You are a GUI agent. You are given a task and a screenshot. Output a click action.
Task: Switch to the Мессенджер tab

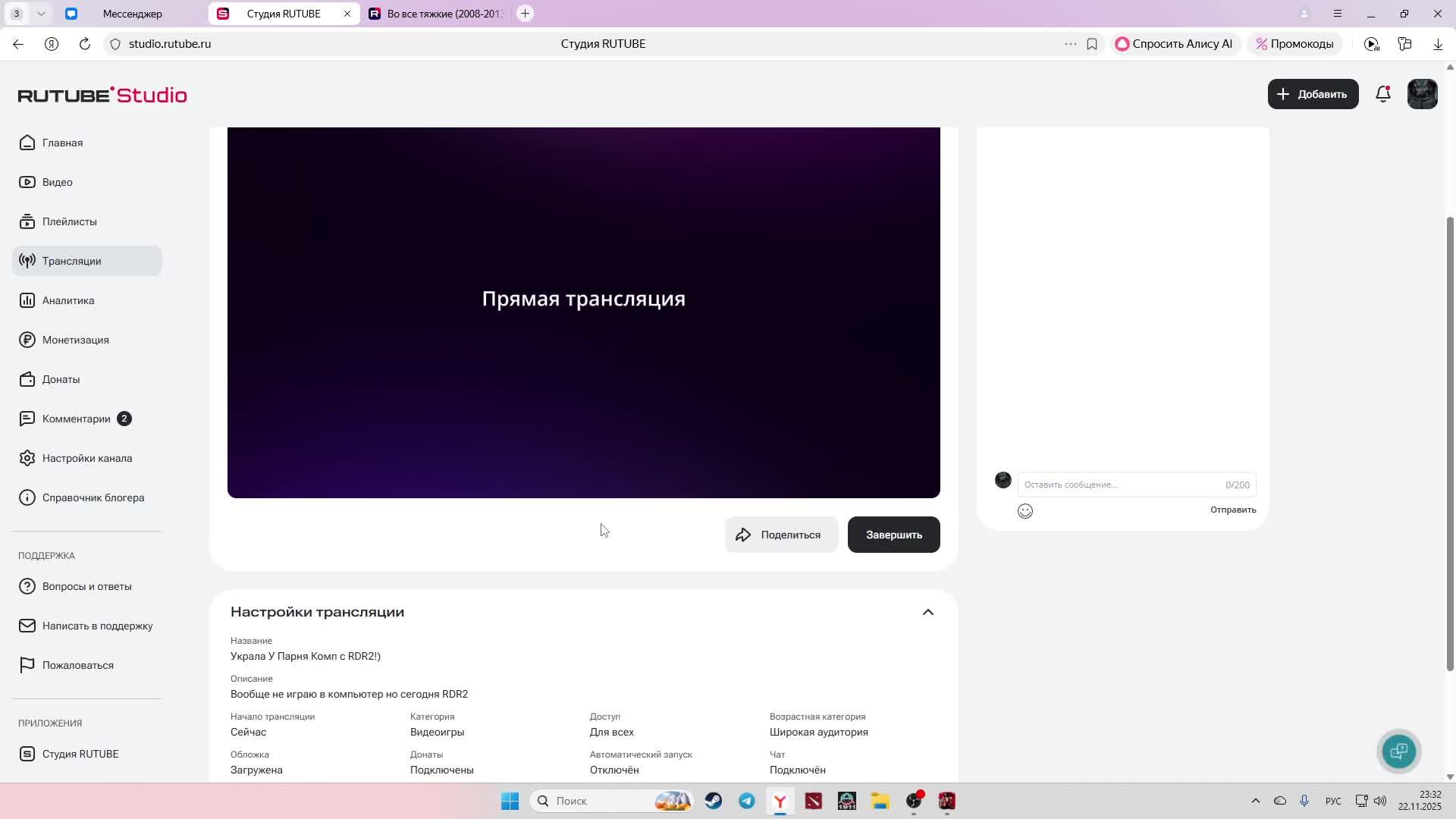(x=133, y=13)
